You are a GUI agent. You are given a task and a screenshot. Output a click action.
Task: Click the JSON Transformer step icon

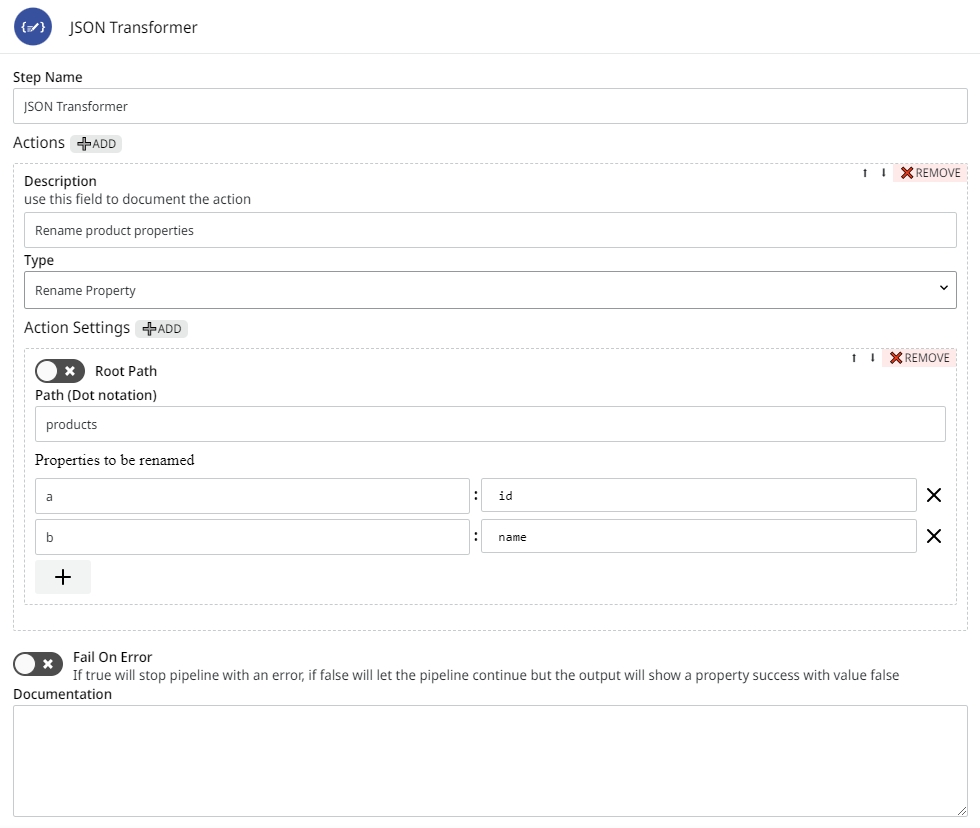(33, 27)
